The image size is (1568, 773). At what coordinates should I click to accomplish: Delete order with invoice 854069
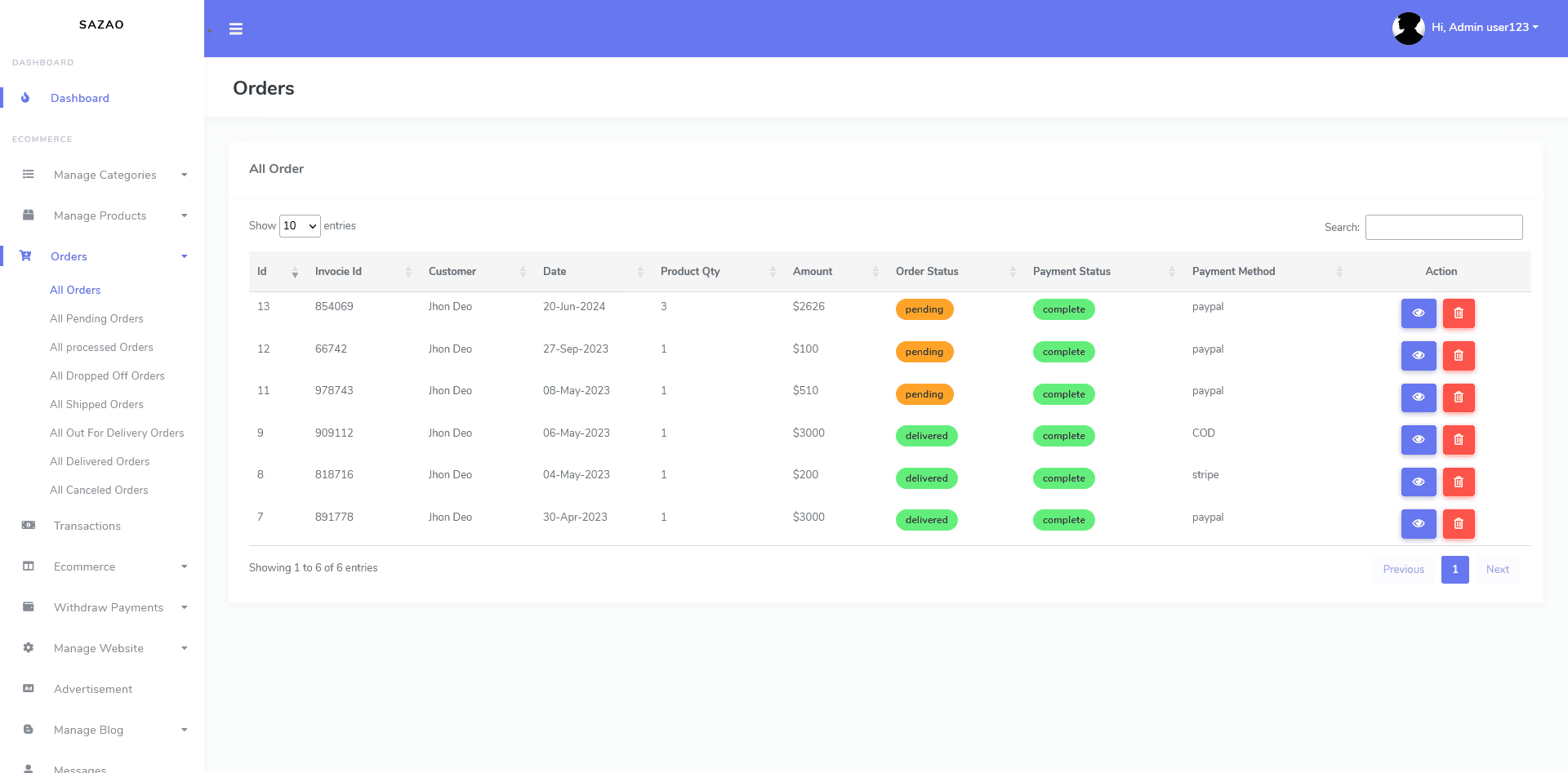pos(1458,313)
